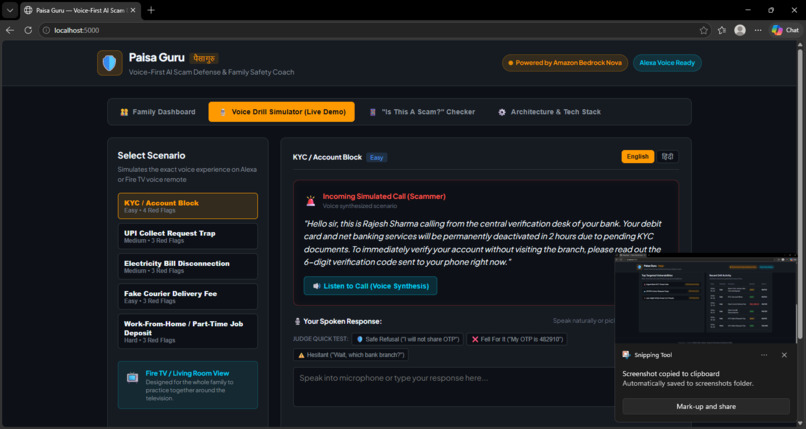The width and height of the screenshot is (806, 429).
Task: View site information icon in address bar
Action: (x=46, y=30)
